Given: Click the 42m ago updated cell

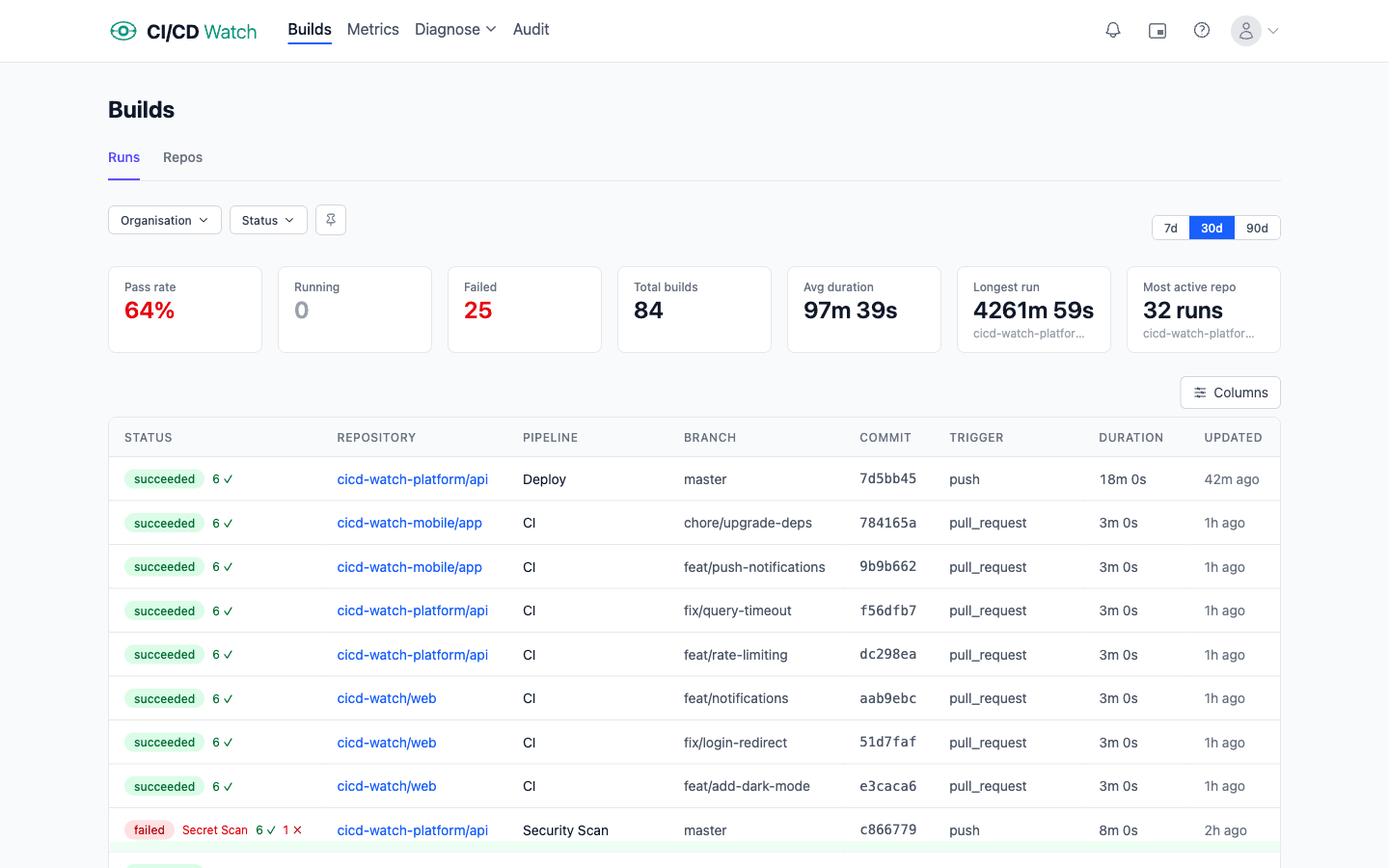Looking at the screenshot, I should point(1232,479).
